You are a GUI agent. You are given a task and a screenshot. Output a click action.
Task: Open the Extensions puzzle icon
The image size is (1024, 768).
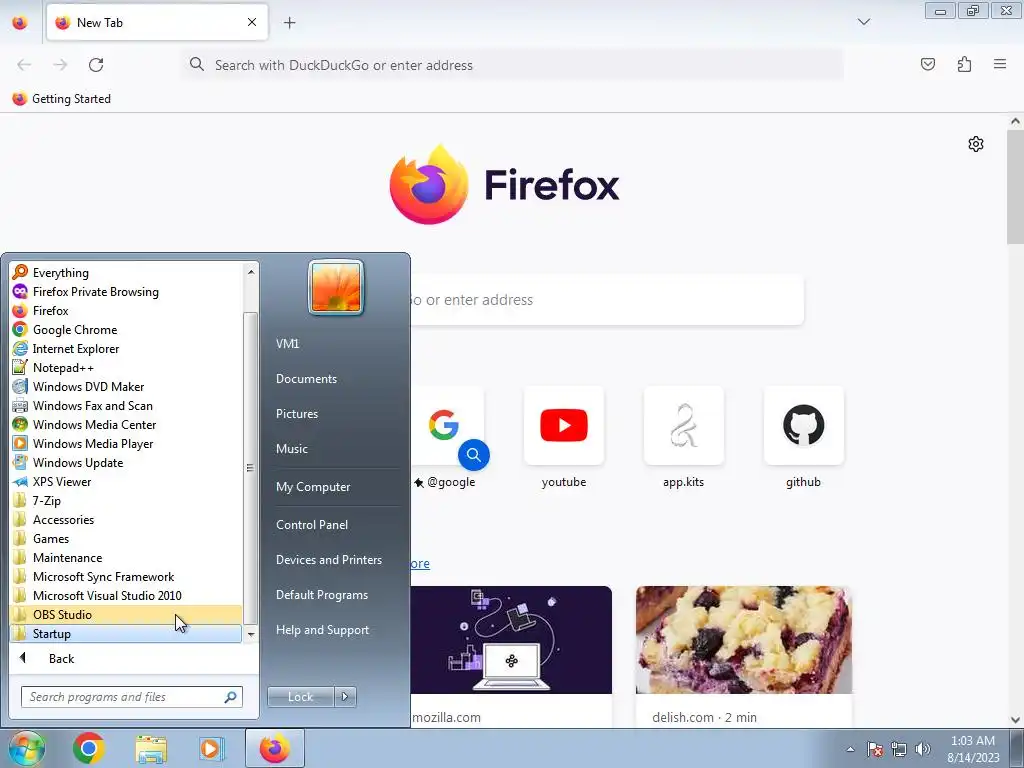click(965, 64)
